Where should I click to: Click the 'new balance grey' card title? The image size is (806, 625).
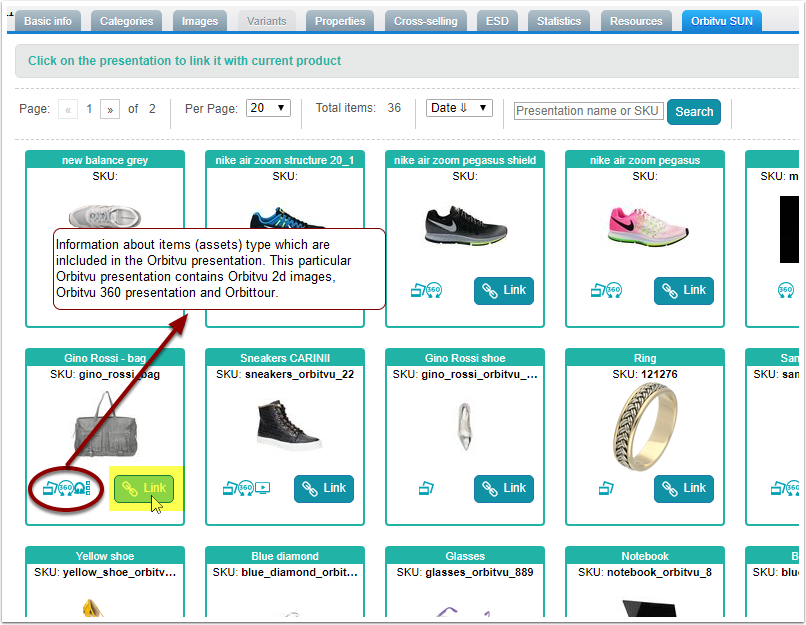pos(105,160)
